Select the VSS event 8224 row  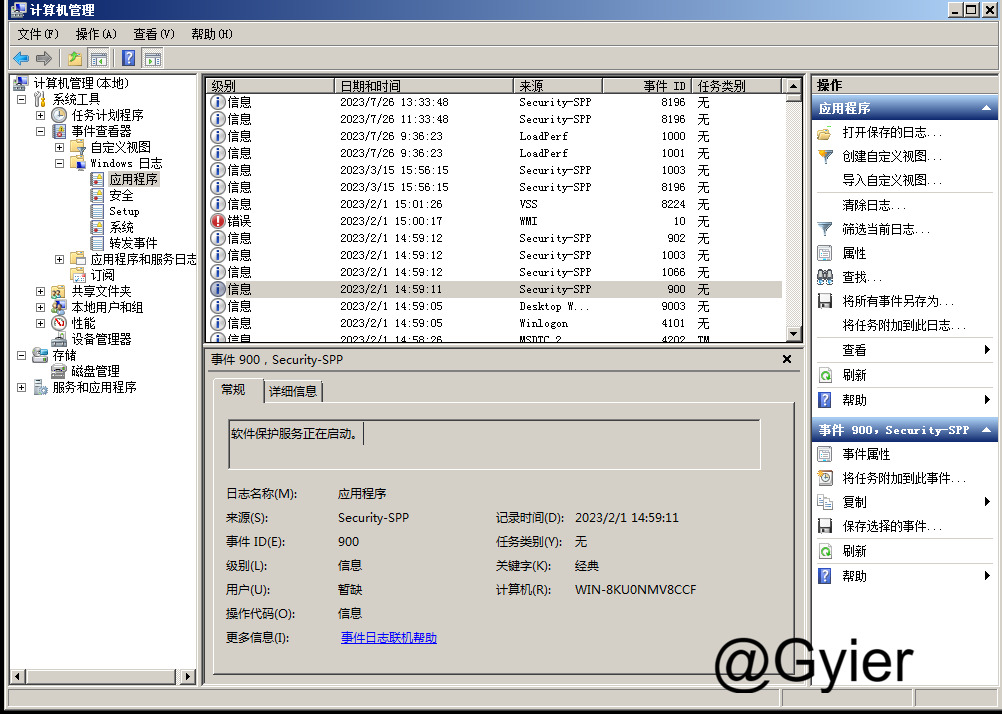pos(495,204)
